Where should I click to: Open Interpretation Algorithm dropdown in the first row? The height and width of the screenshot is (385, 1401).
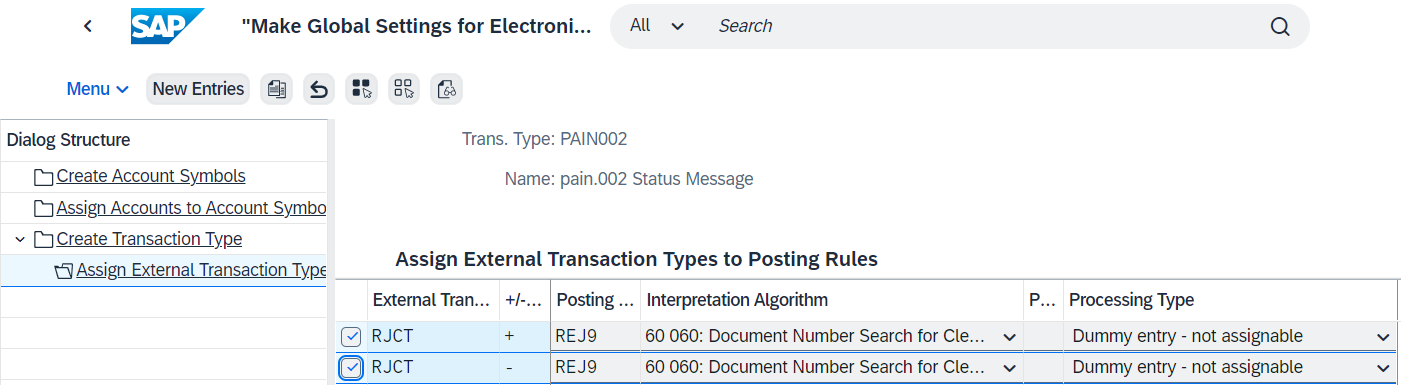coord(1009,337)
